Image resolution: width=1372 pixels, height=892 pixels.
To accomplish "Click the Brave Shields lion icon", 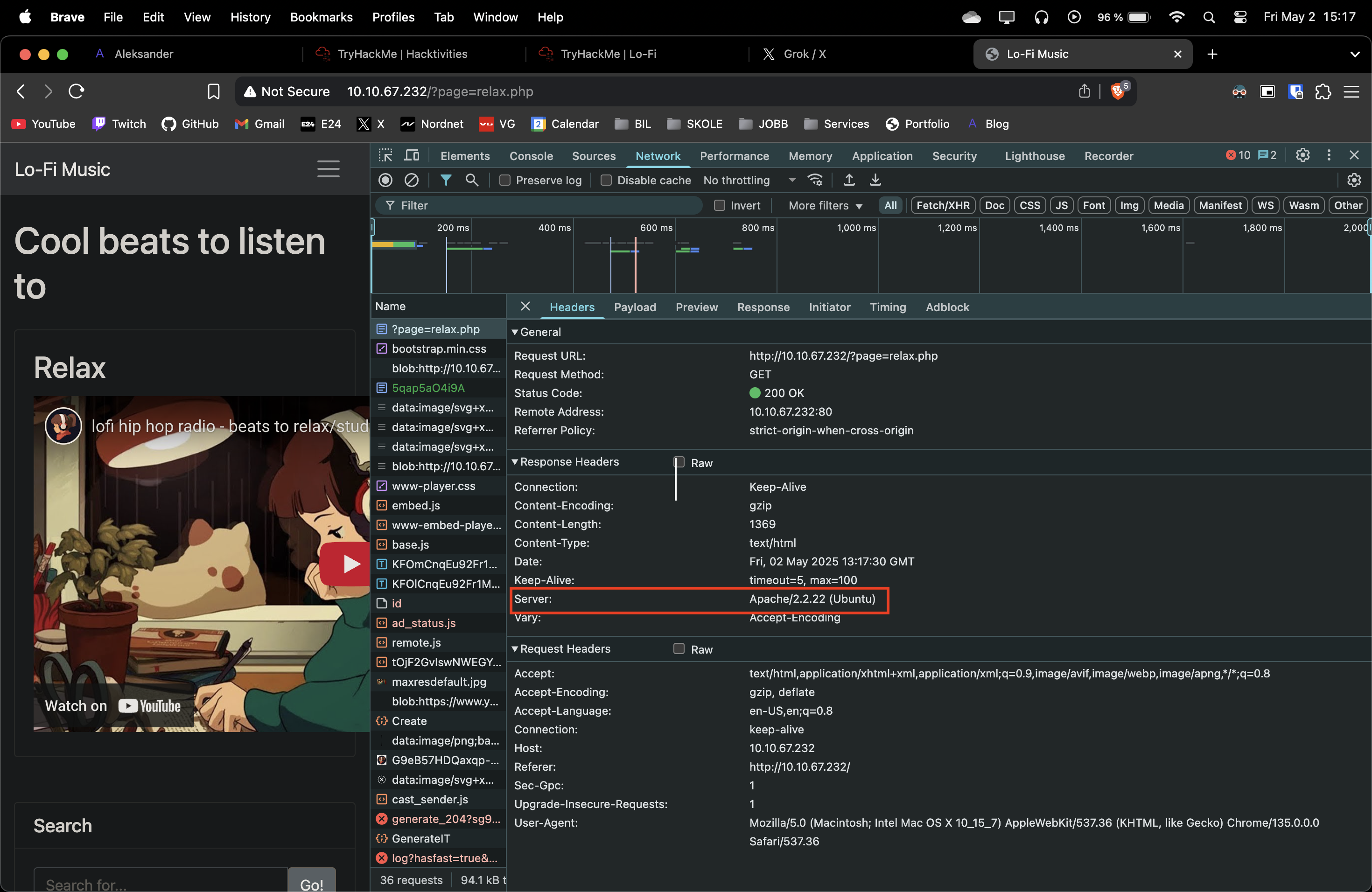I will pyautogui.click(x=1118, y=91).
